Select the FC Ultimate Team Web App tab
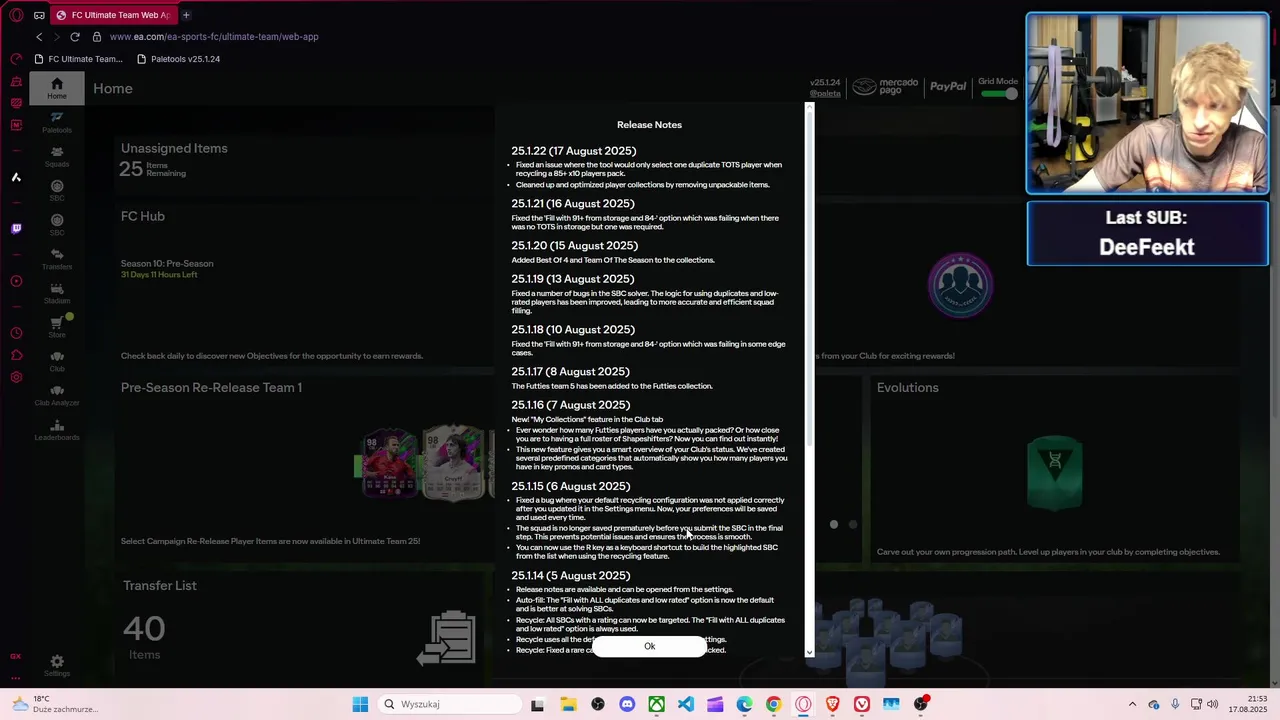The width and height of the screenshot is (1280, 720). (x=113, y=15)
